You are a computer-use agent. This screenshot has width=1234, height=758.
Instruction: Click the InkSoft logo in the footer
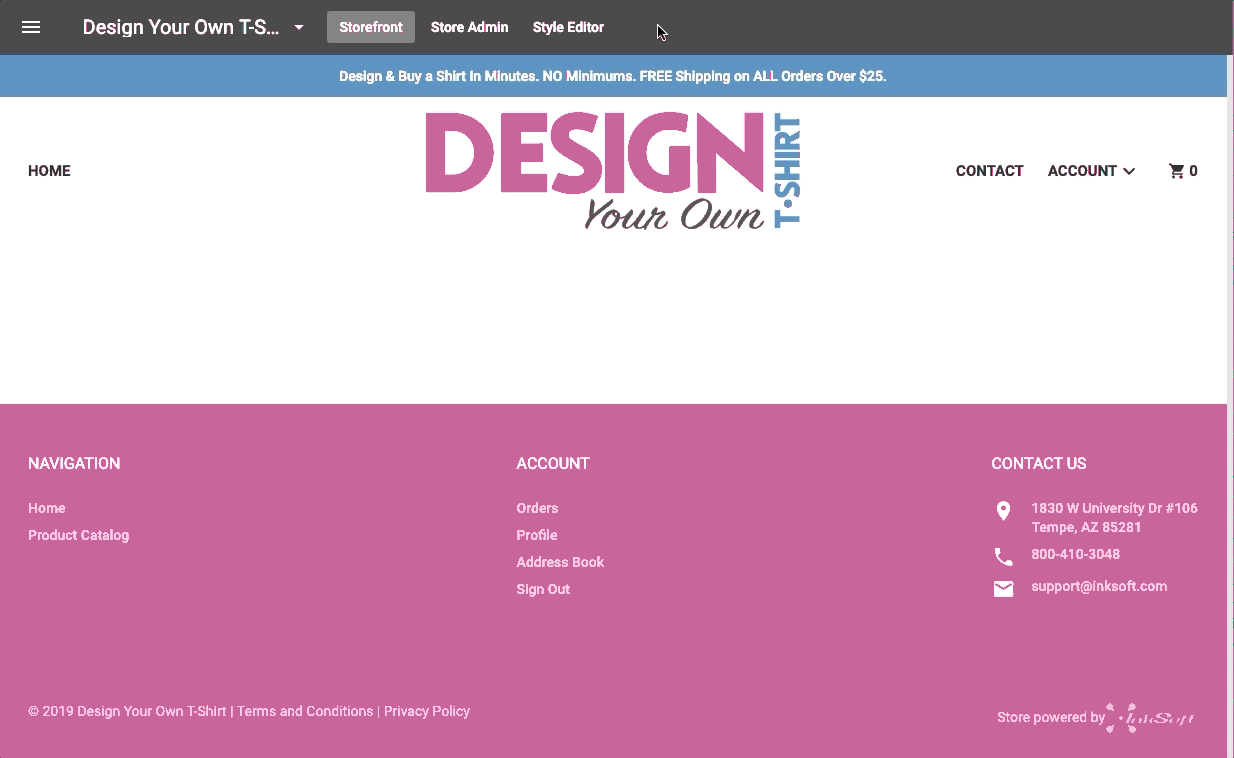(1150, 717)
